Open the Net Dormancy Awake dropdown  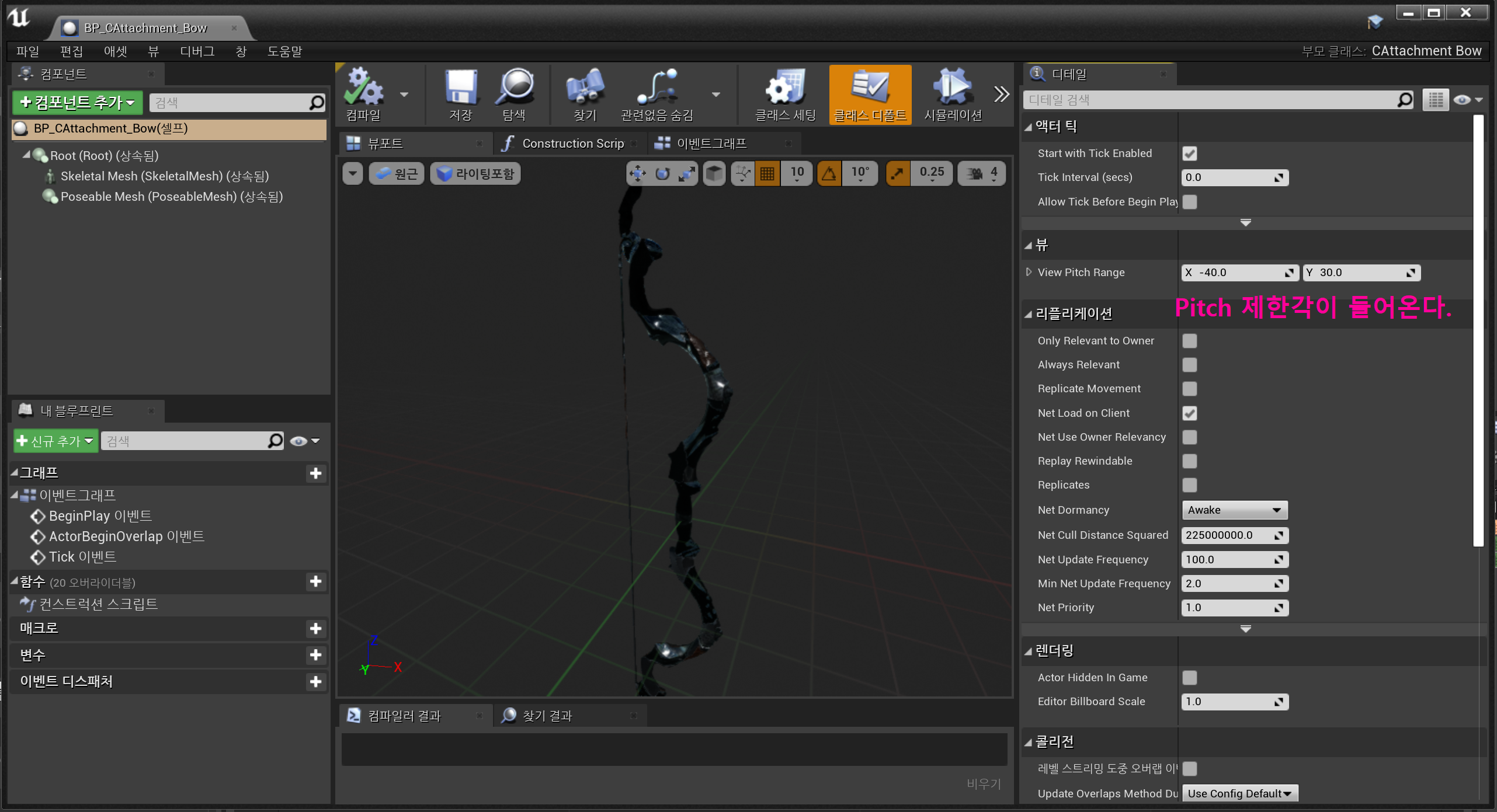[1234, 510]
